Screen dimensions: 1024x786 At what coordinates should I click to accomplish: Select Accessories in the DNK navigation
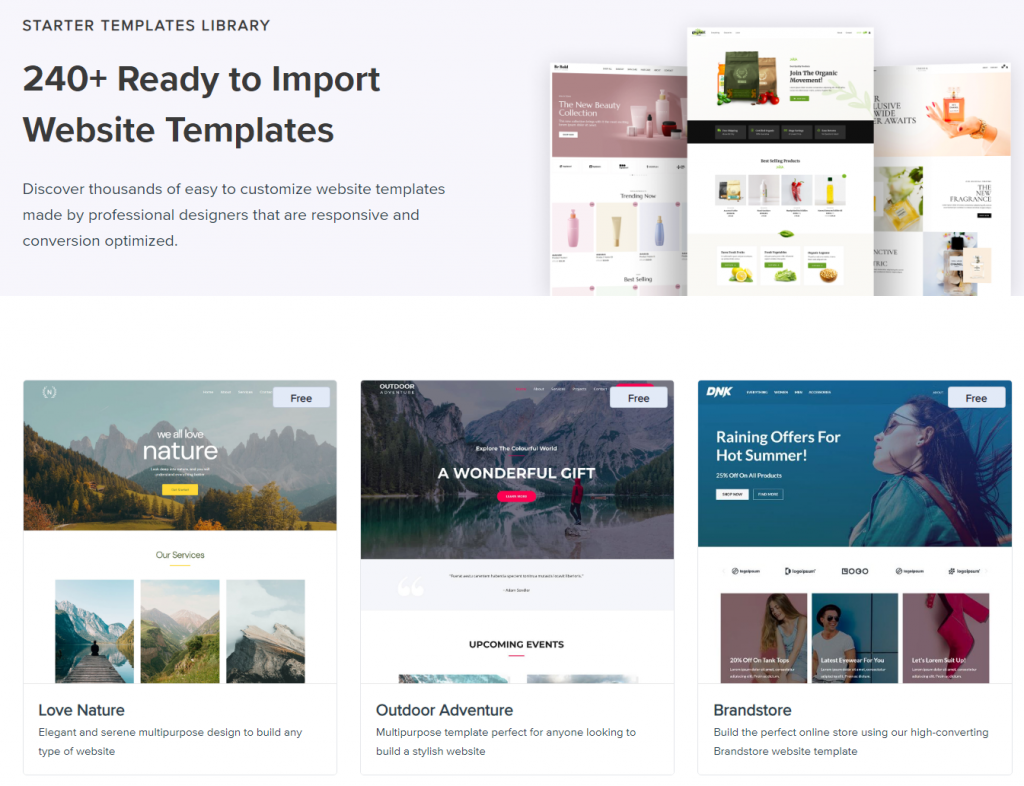pos(820,392)
